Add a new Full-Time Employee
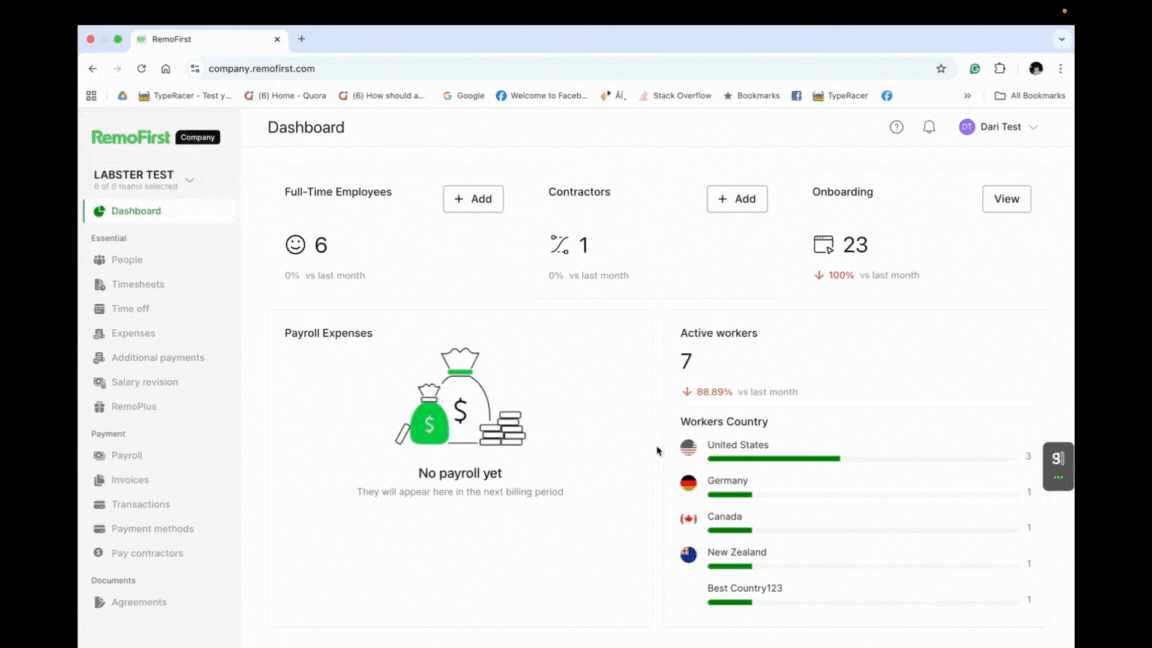This screenshot has height=648, width=1152. coord(473,199)
